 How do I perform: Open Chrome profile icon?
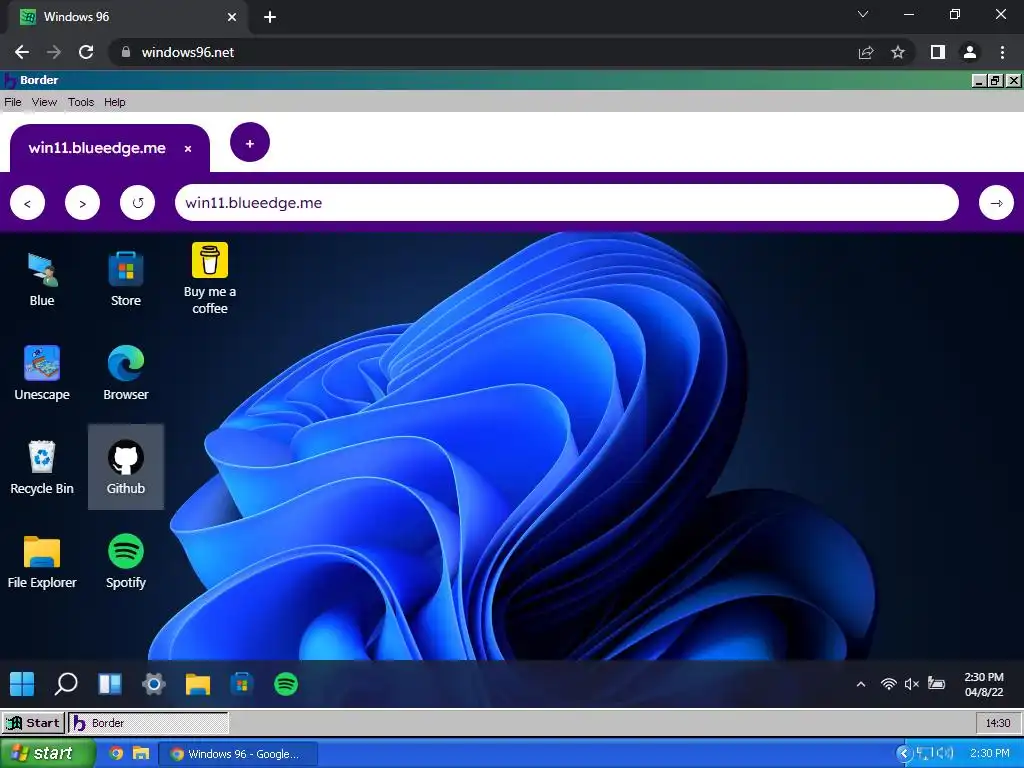pos(970,52)
